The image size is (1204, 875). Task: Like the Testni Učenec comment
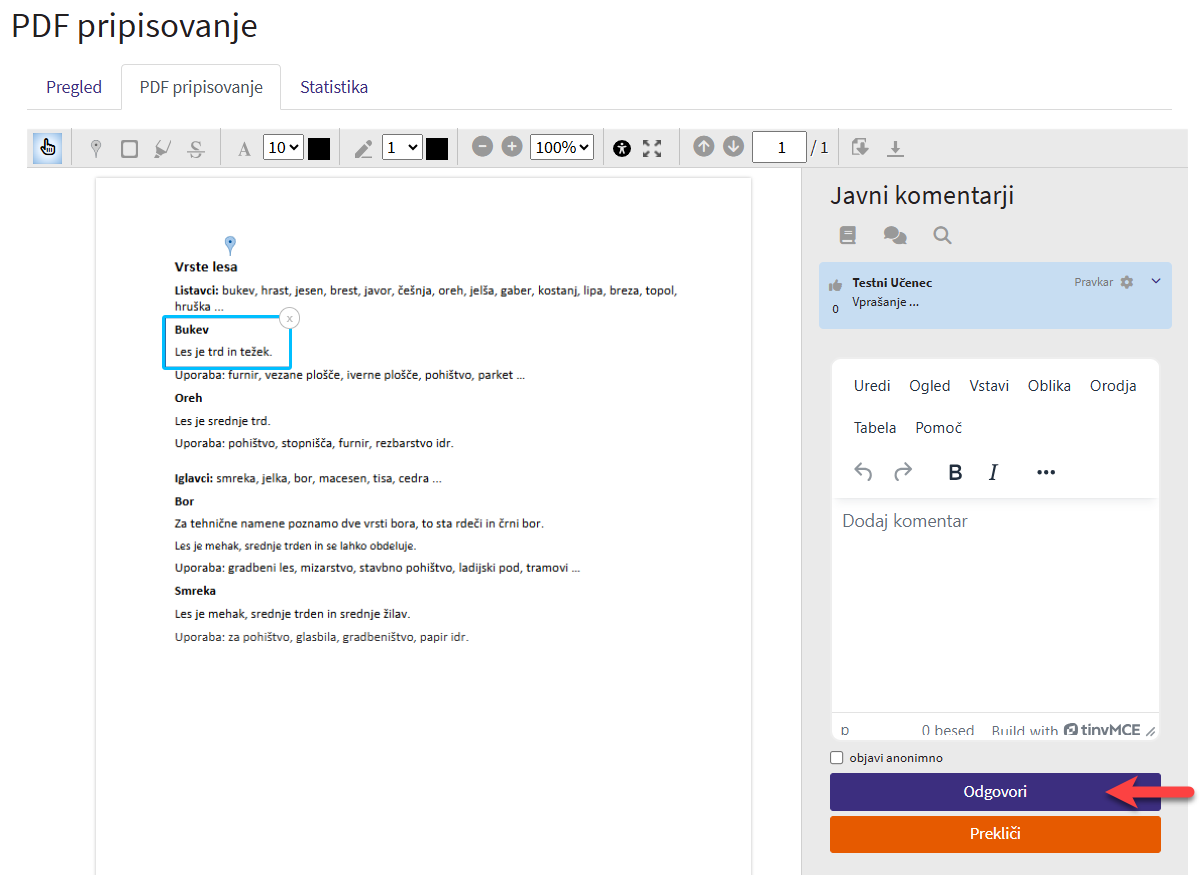pyautogui.click(x=835, y=285)
